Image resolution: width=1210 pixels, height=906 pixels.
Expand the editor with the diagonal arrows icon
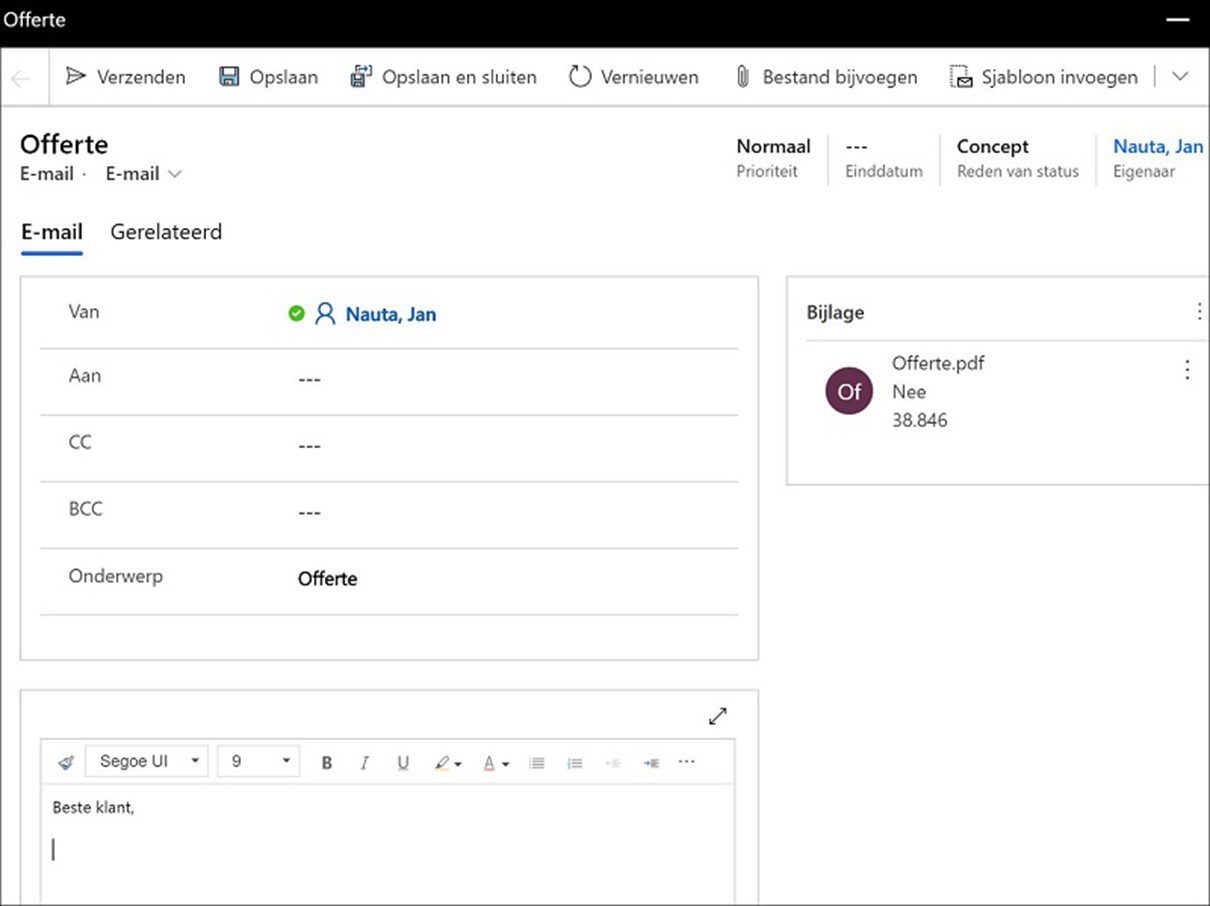point(718,716)
